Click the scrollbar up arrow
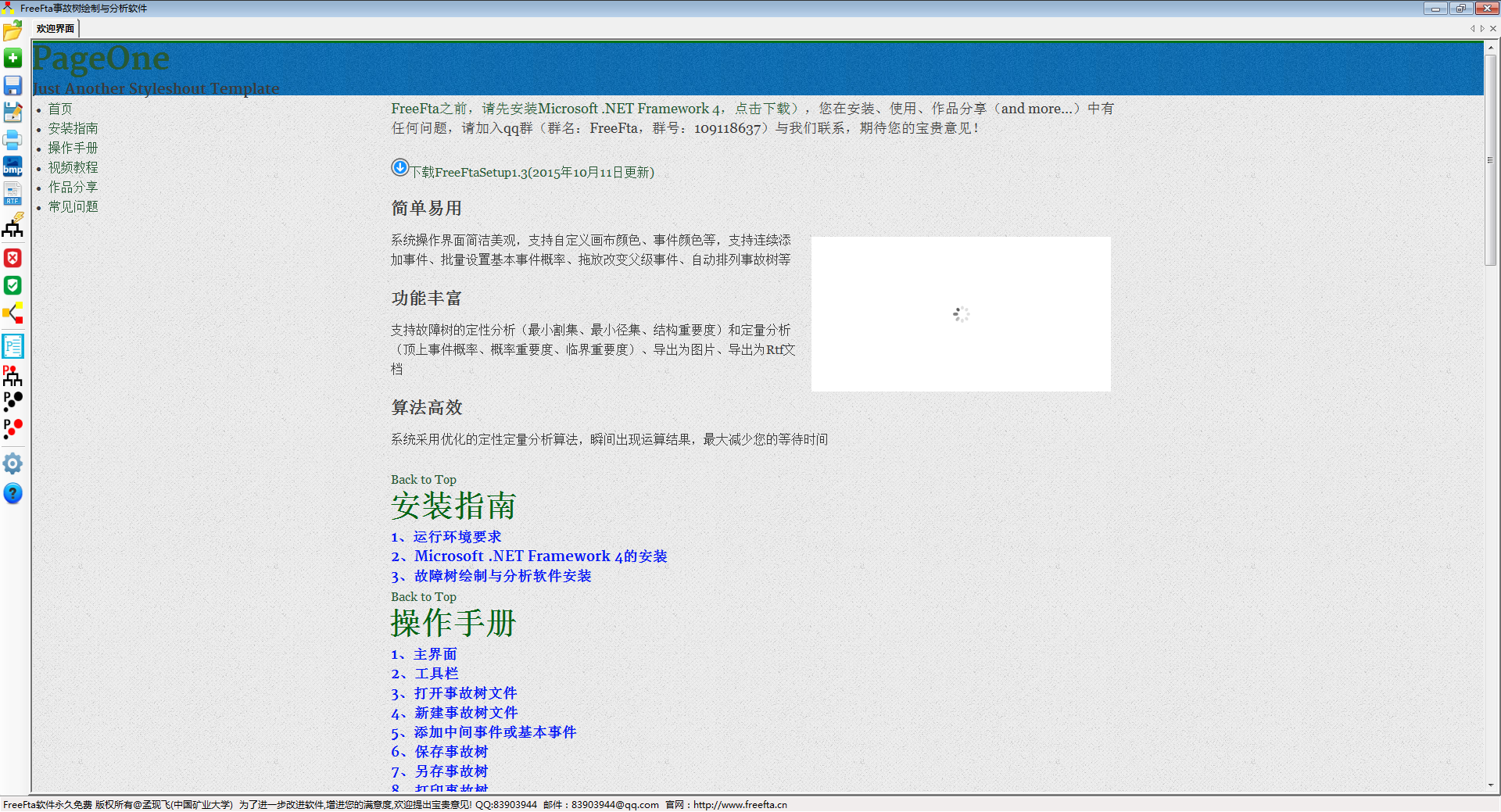The image size is (1501, 812). coord(1490,48)
